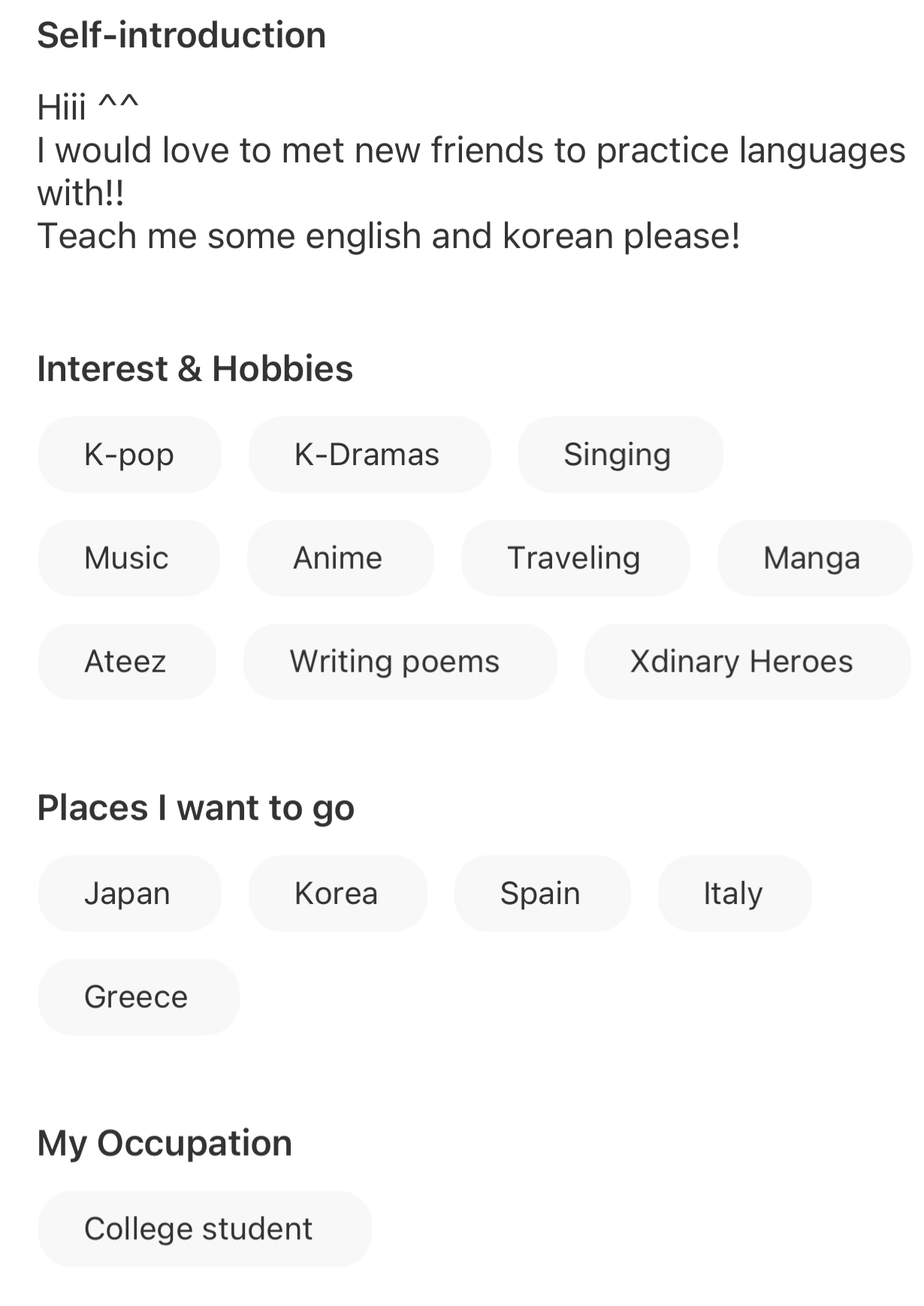Click the My Occupation heading

pyautogui.click(x=165, y=1144)
